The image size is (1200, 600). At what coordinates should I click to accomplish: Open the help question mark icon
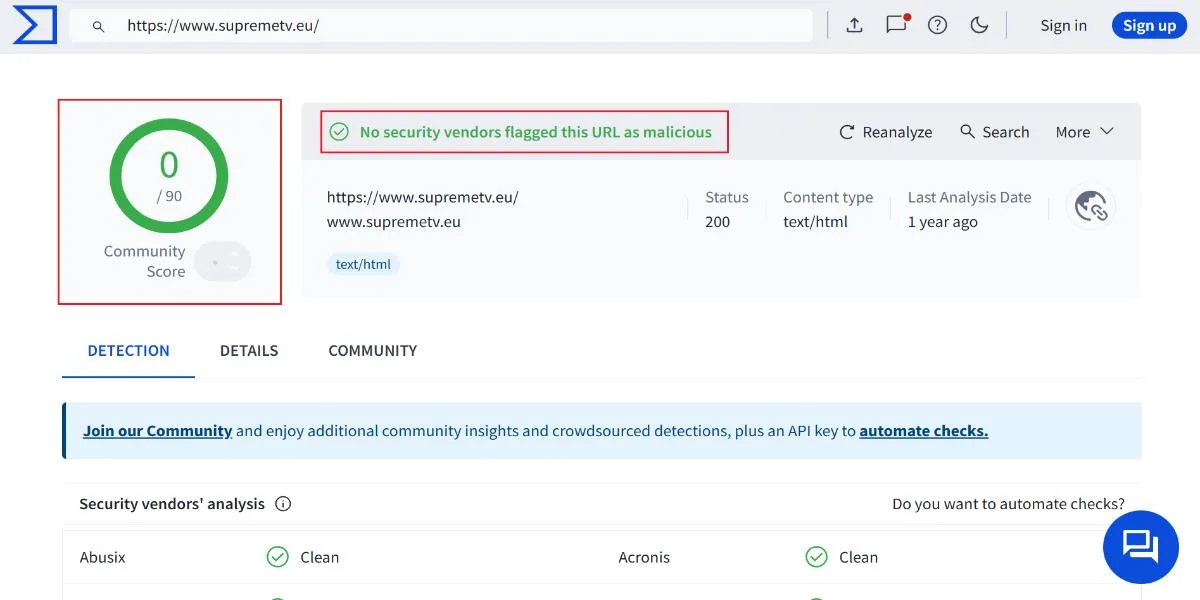[x=937, y=26]
